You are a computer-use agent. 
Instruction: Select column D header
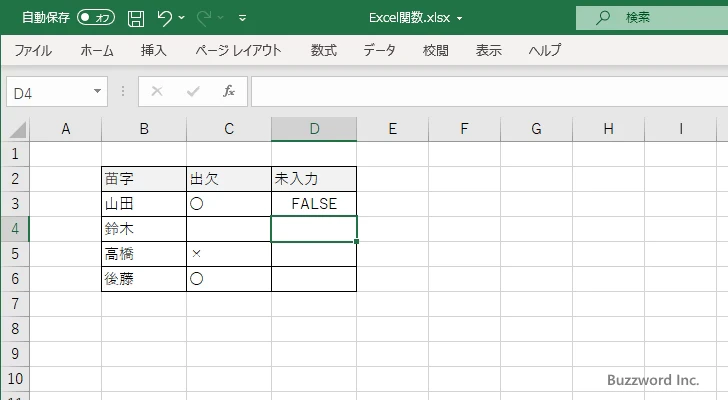314,129
